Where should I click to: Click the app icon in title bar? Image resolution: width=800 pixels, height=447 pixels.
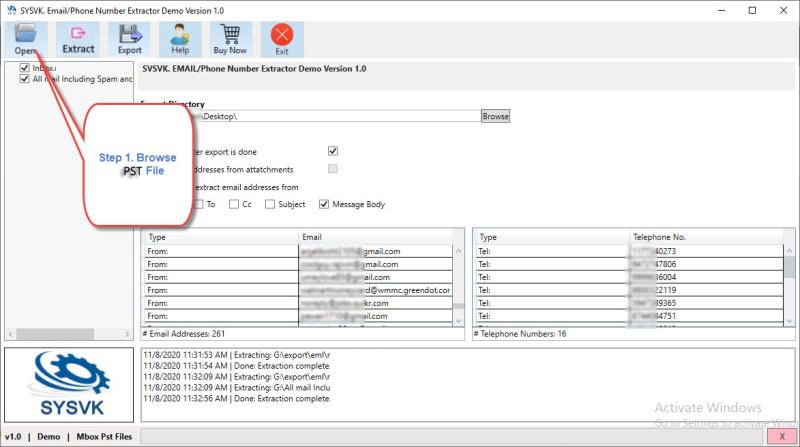coord(11,10)
